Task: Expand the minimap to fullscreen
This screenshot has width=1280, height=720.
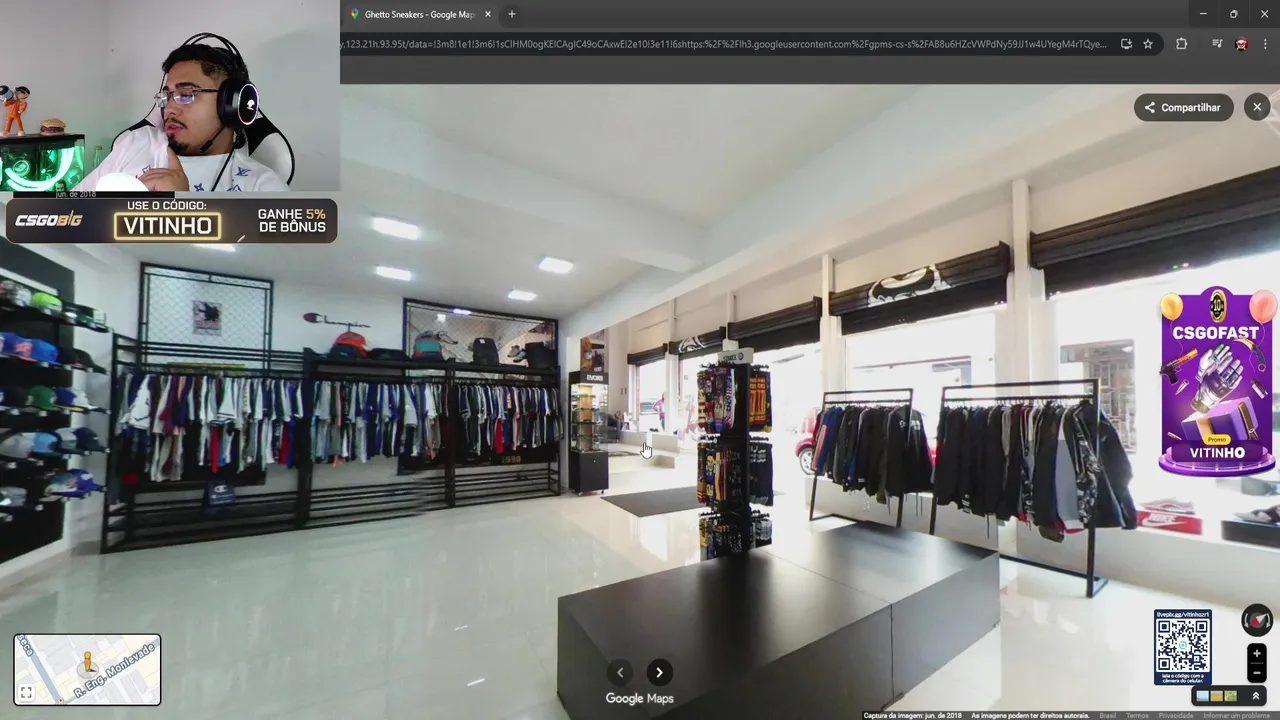Action: 26,692
